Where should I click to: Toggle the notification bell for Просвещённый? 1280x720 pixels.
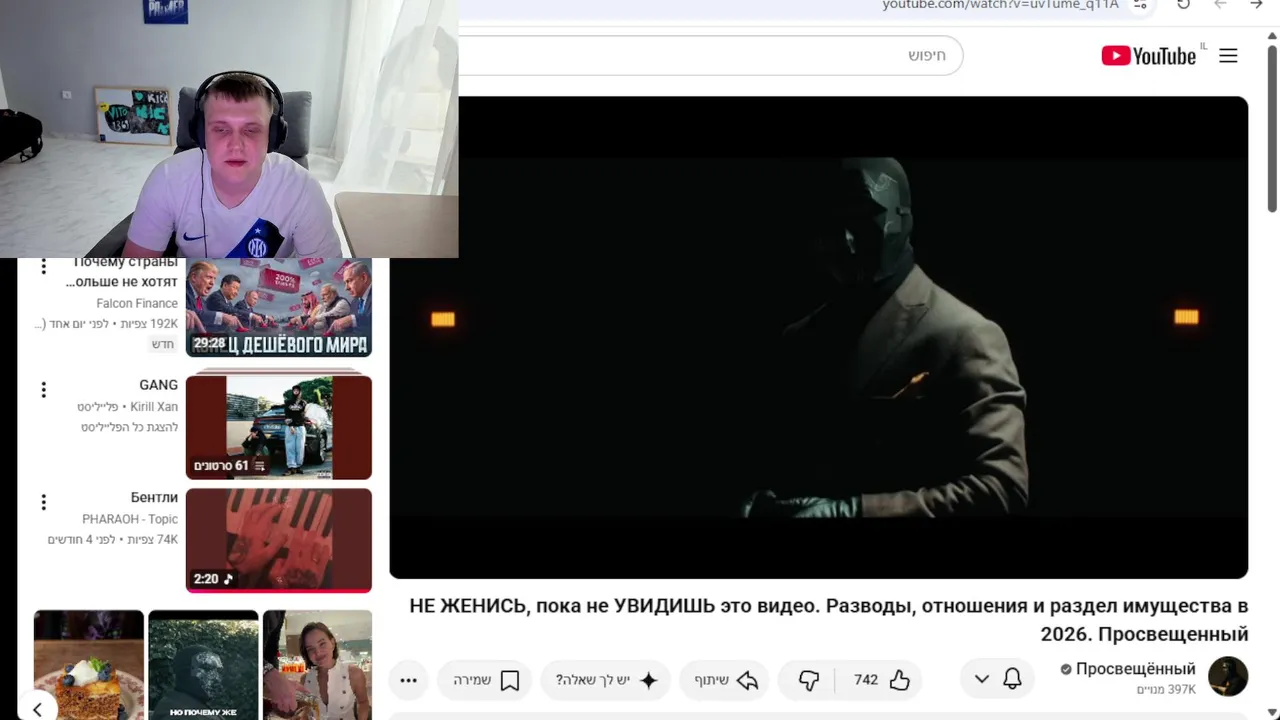coord(1012,680)
